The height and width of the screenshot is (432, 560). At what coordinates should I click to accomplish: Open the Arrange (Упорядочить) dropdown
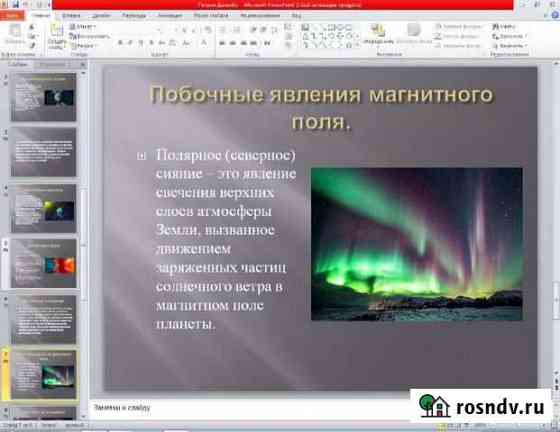tap(378, 34)
